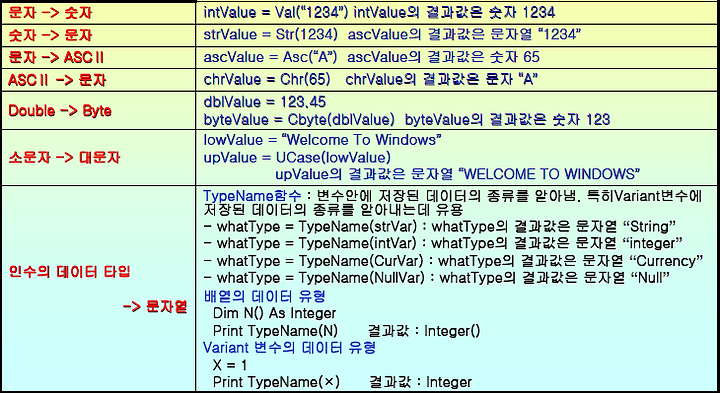Image resolution: width=720 pixels, height=393 pixels.
Task: Select the '저장된 데이터의 종류를 알아내는데 유용' line
Action: 333,211
